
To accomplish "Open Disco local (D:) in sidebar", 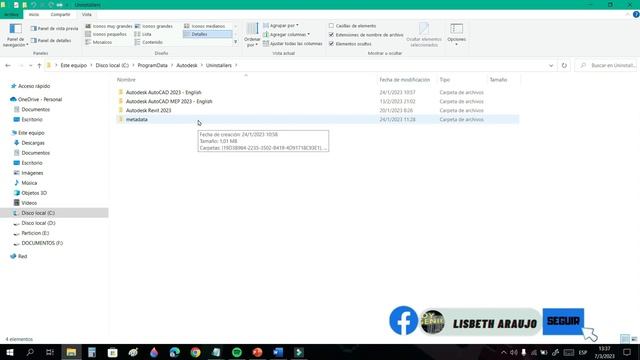I will tap(38, 223).
